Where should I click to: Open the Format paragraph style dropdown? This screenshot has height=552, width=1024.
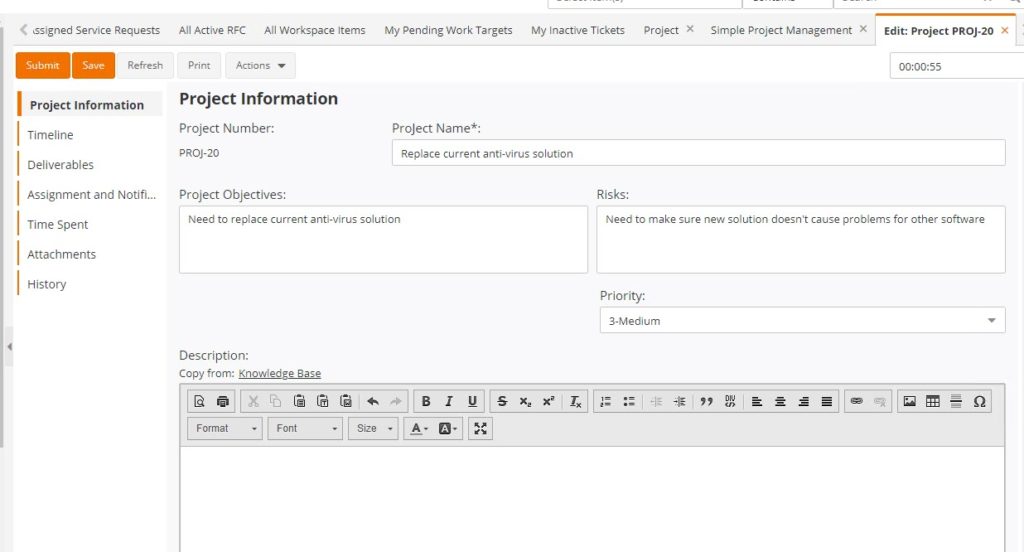coord(225,428)
